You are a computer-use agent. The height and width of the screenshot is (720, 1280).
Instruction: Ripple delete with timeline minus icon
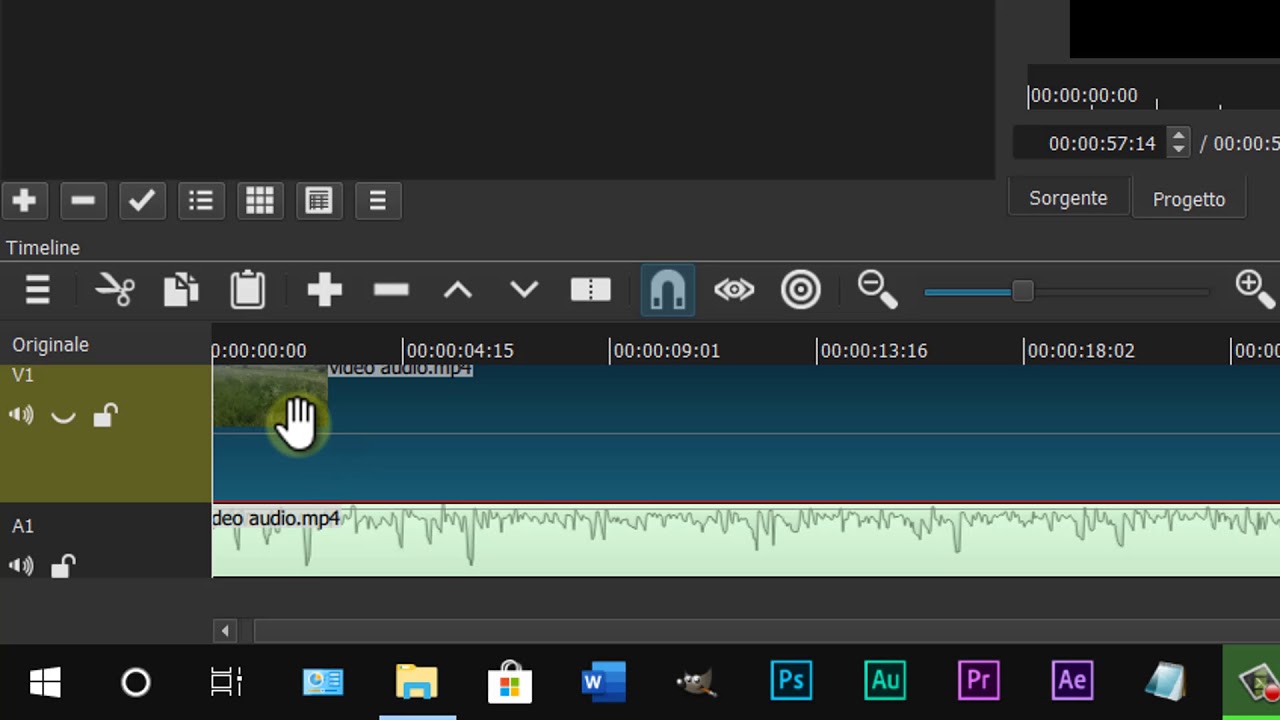pyautogui.click(x=391, y=290)
